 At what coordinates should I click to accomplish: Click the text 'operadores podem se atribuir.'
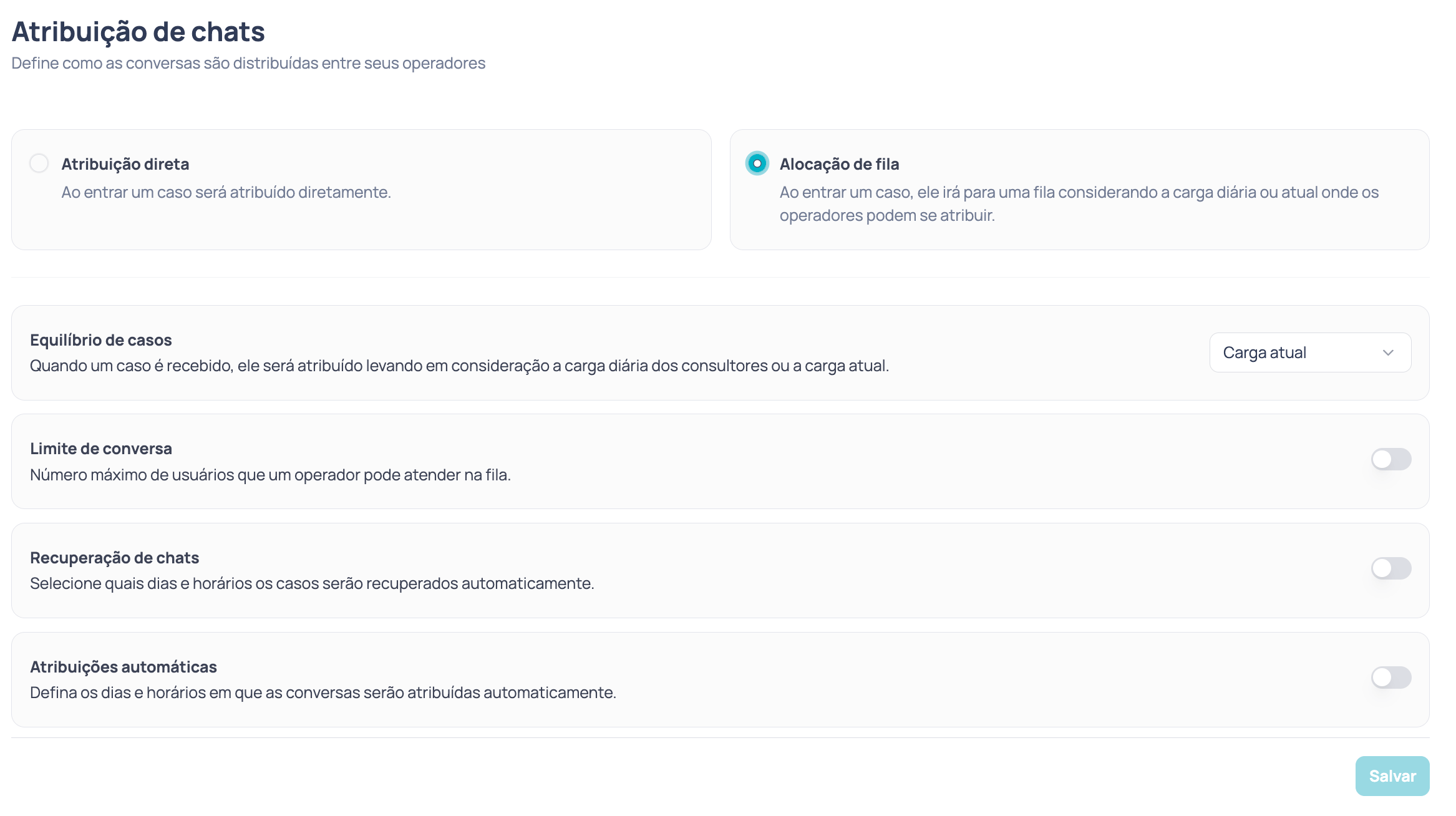point(887,215)
